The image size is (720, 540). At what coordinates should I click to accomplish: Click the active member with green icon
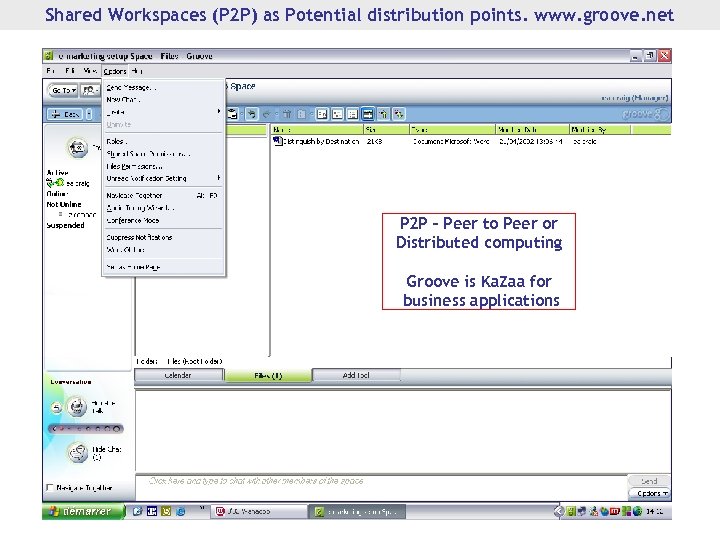pyautogui.click(x=68, y=183)
